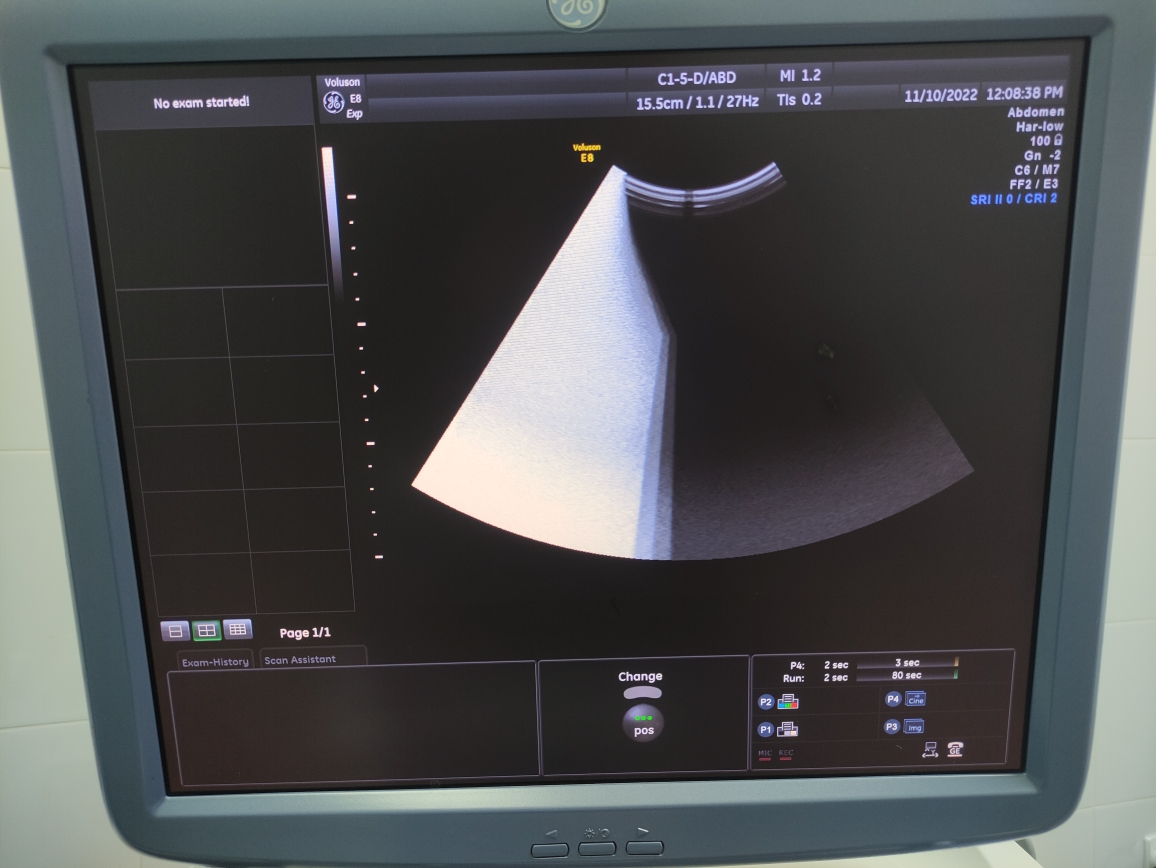Switch to the Scan Assistant tab

coord(300,660)
